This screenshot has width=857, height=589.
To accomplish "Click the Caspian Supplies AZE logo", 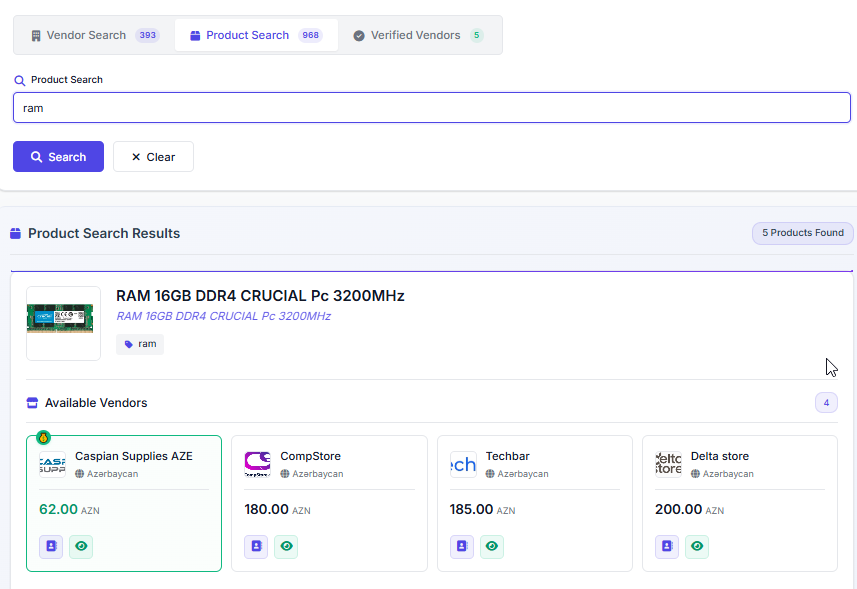I will (x=52, y=464).
